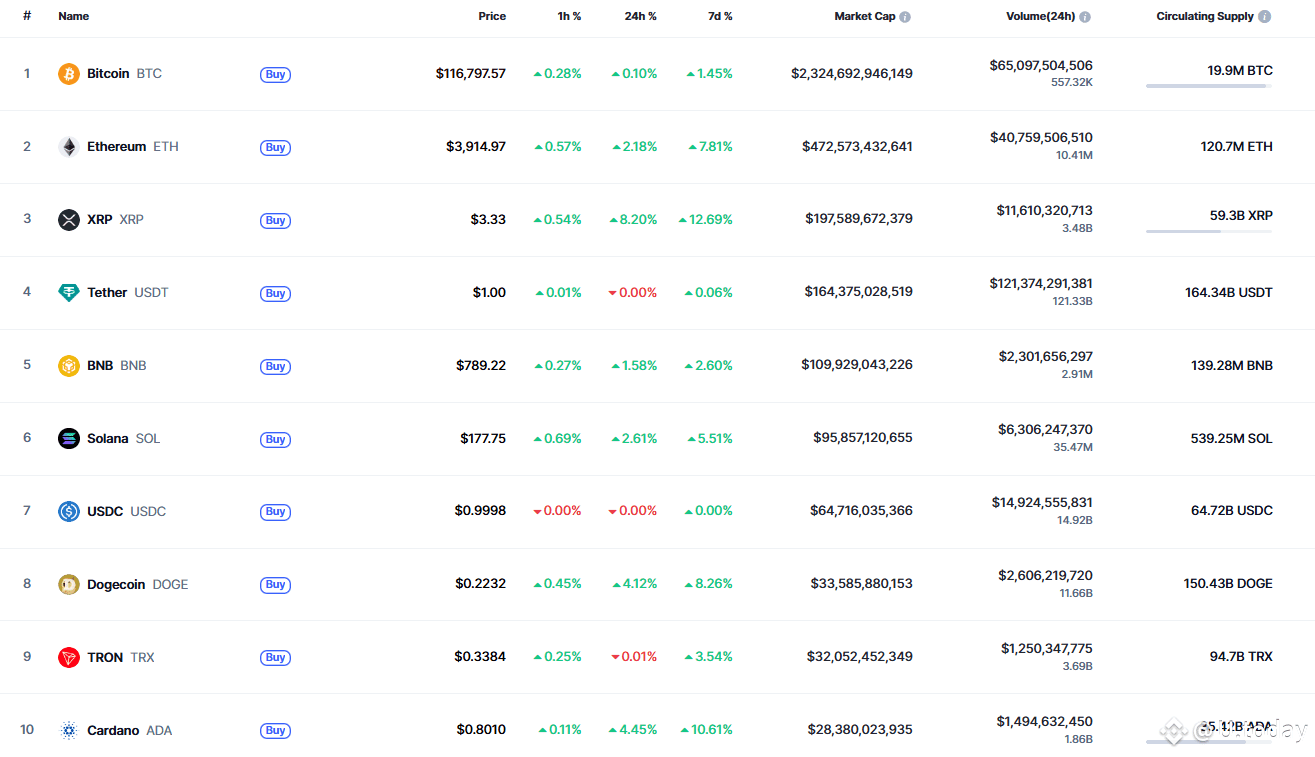
Task: Open the Solana SOL name link
Action: click(123, 438)
